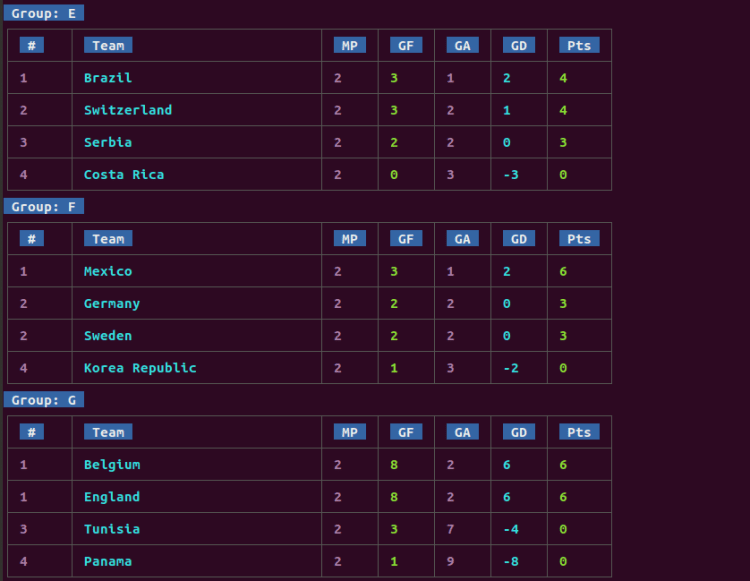This screenshot has height=581, width=750.
Task: Click the "Group: E" heading label
Action: pyautogui.click(x=43, y=13)
